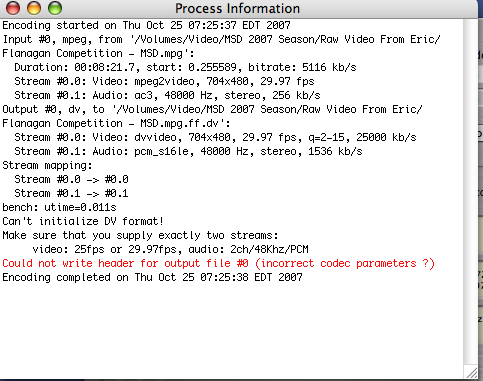
Task: Click the Duration 00:08:21.7 line
Action: (185, 67)
